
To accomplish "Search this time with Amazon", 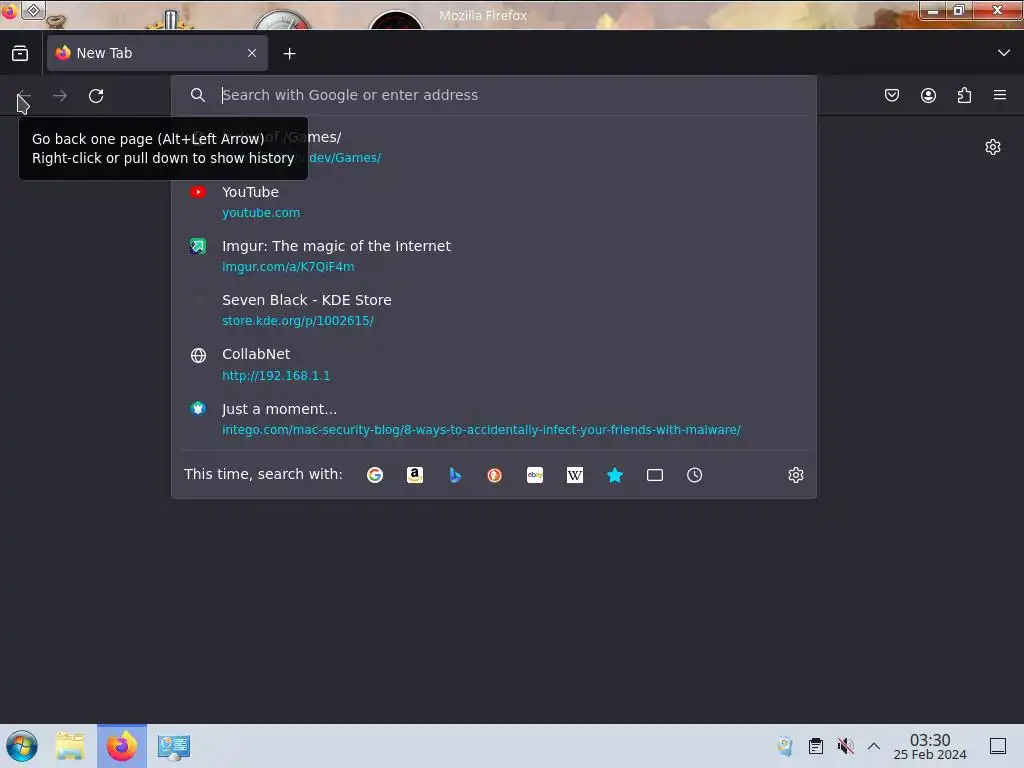I will [x=415, y=475].
